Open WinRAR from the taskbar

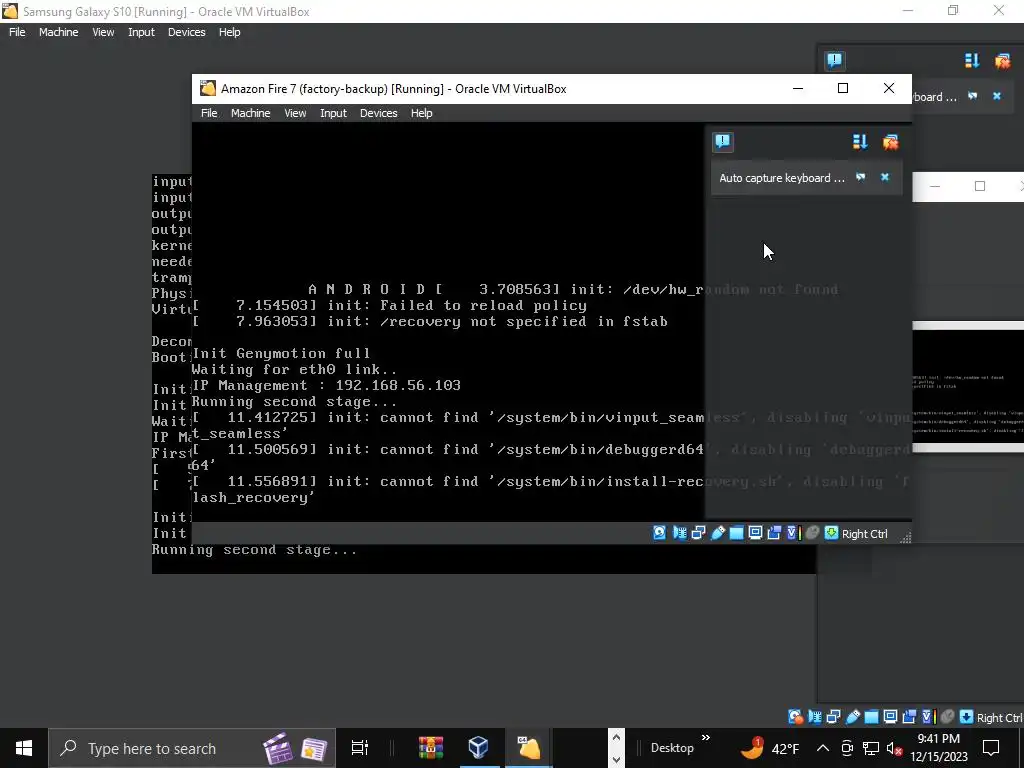click(431, 748)
